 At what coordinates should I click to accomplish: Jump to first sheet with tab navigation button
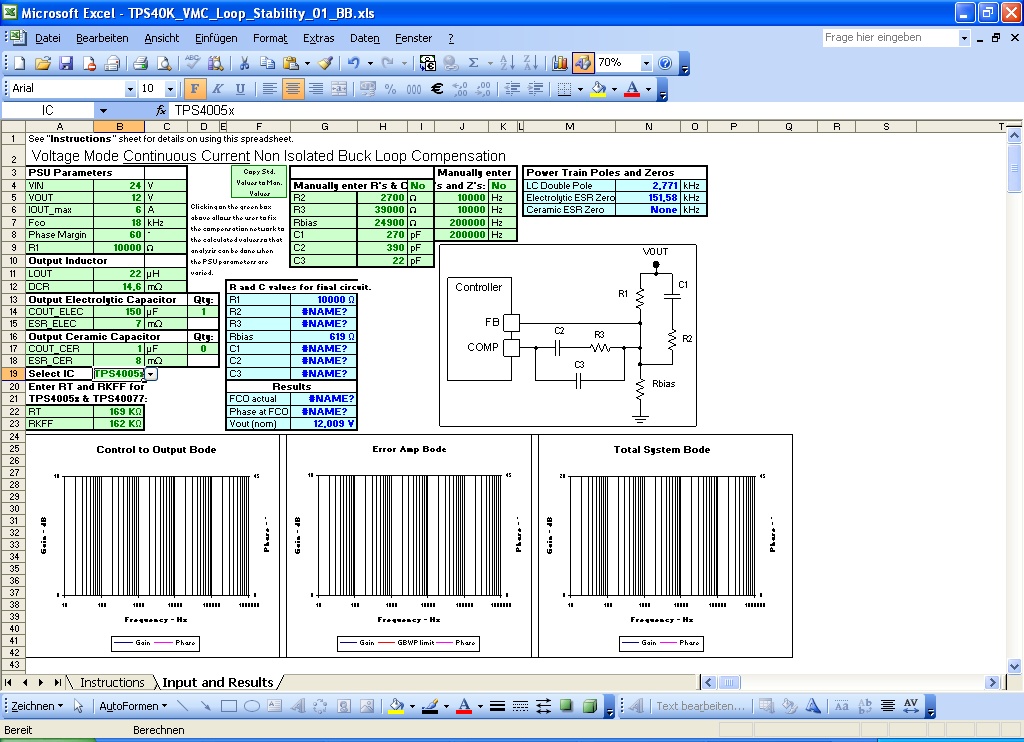point(8,683)
